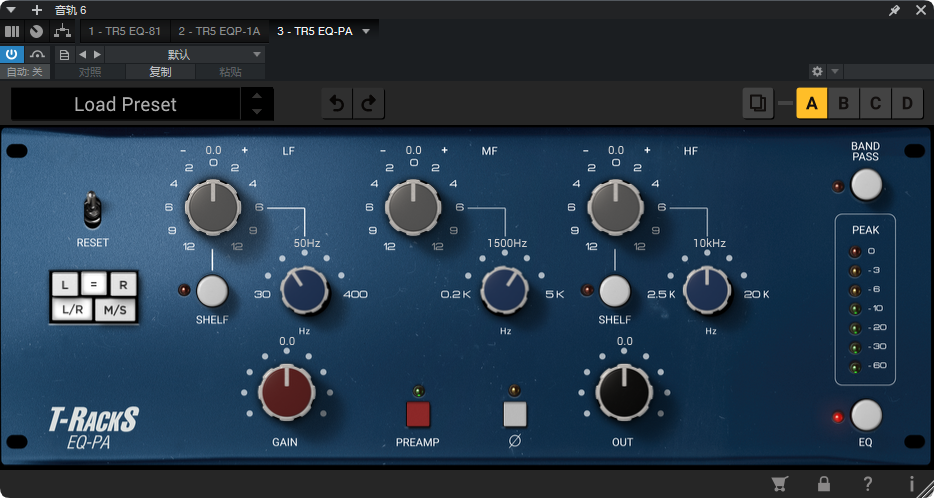Click the LF gain knob
The width and height of the screenshot is (934, 498).
click(x=213, y=207)
